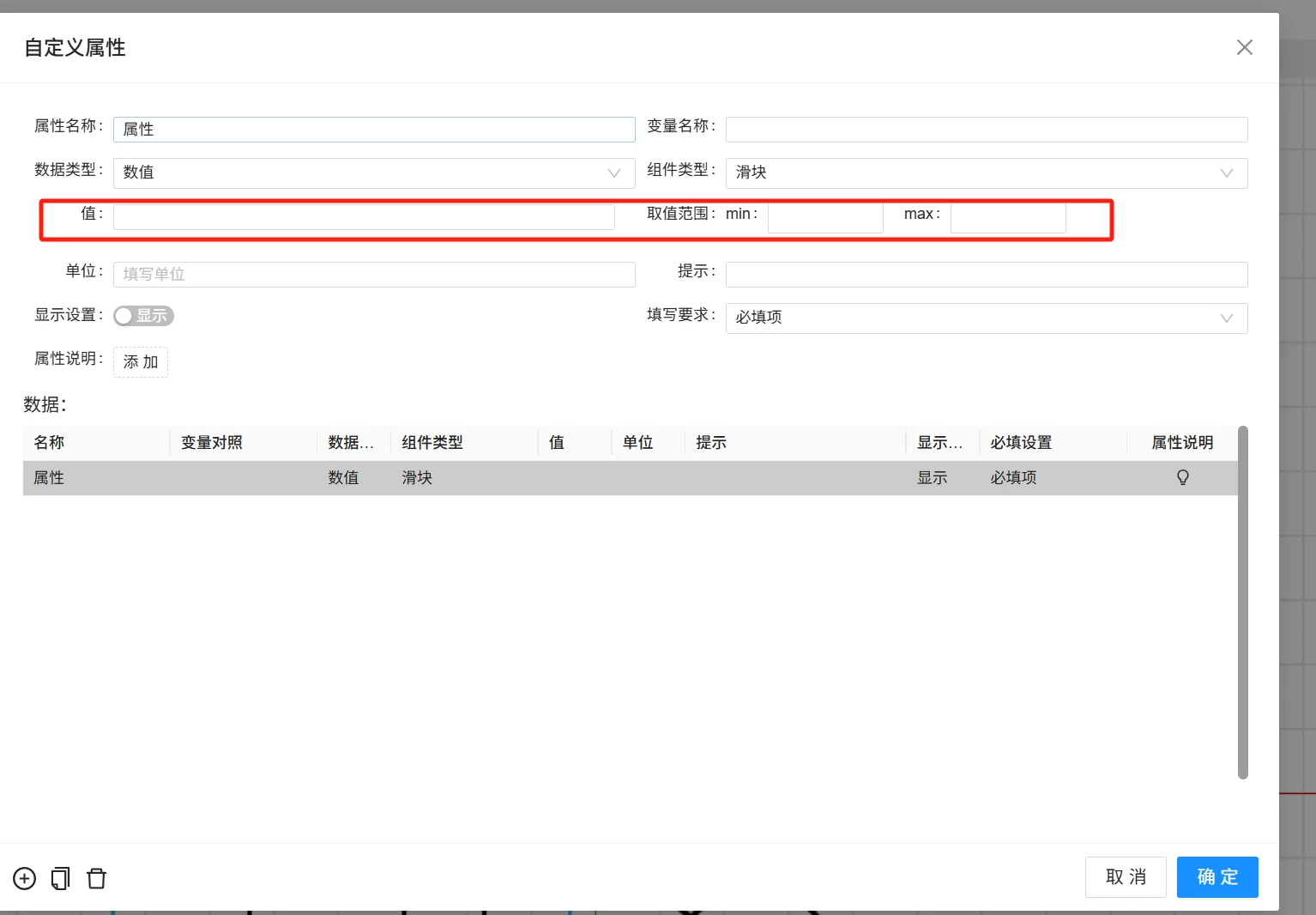This screenshot has width=1316, height=915.
Task: Focus the 提示 input field
Action: pyautogui.click(x=987, y=275)
